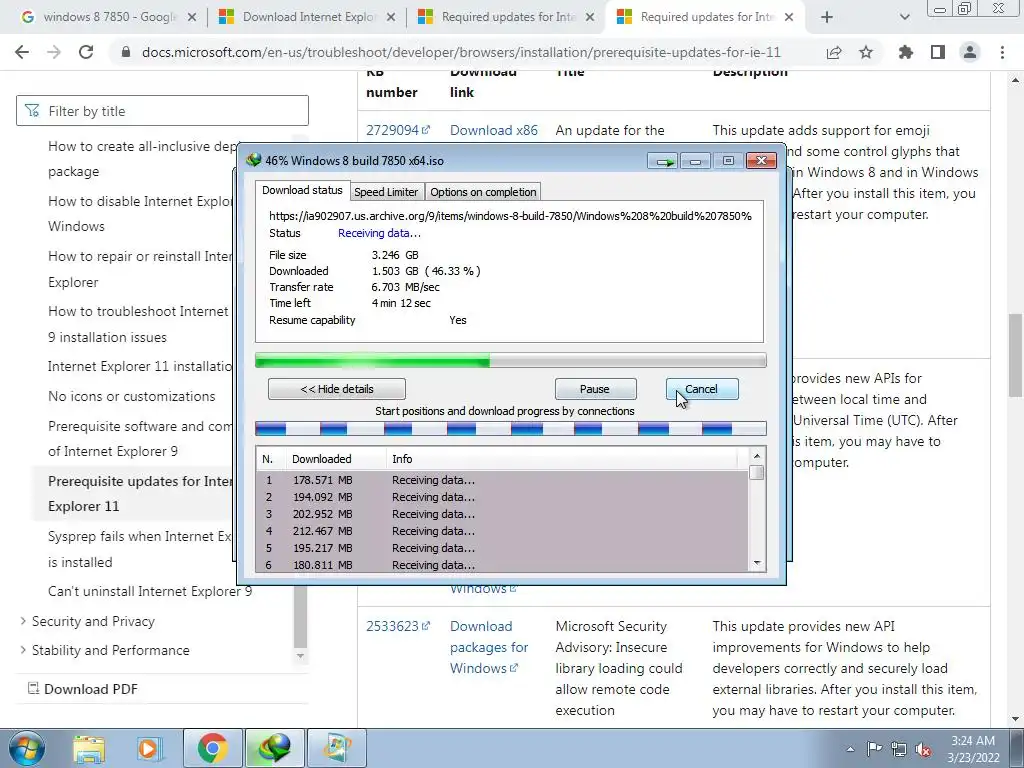The width and height of the screenshot is (1024, 768).
Task: Click the page's vertical scrollbar thumb
Action: (x=1015, y=354)
